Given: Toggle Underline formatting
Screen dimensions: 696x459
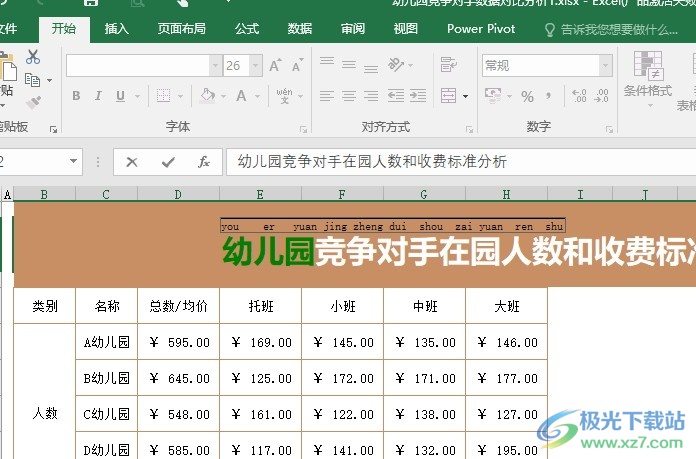Looking at the screenshot, I should (x=120, y=96).
